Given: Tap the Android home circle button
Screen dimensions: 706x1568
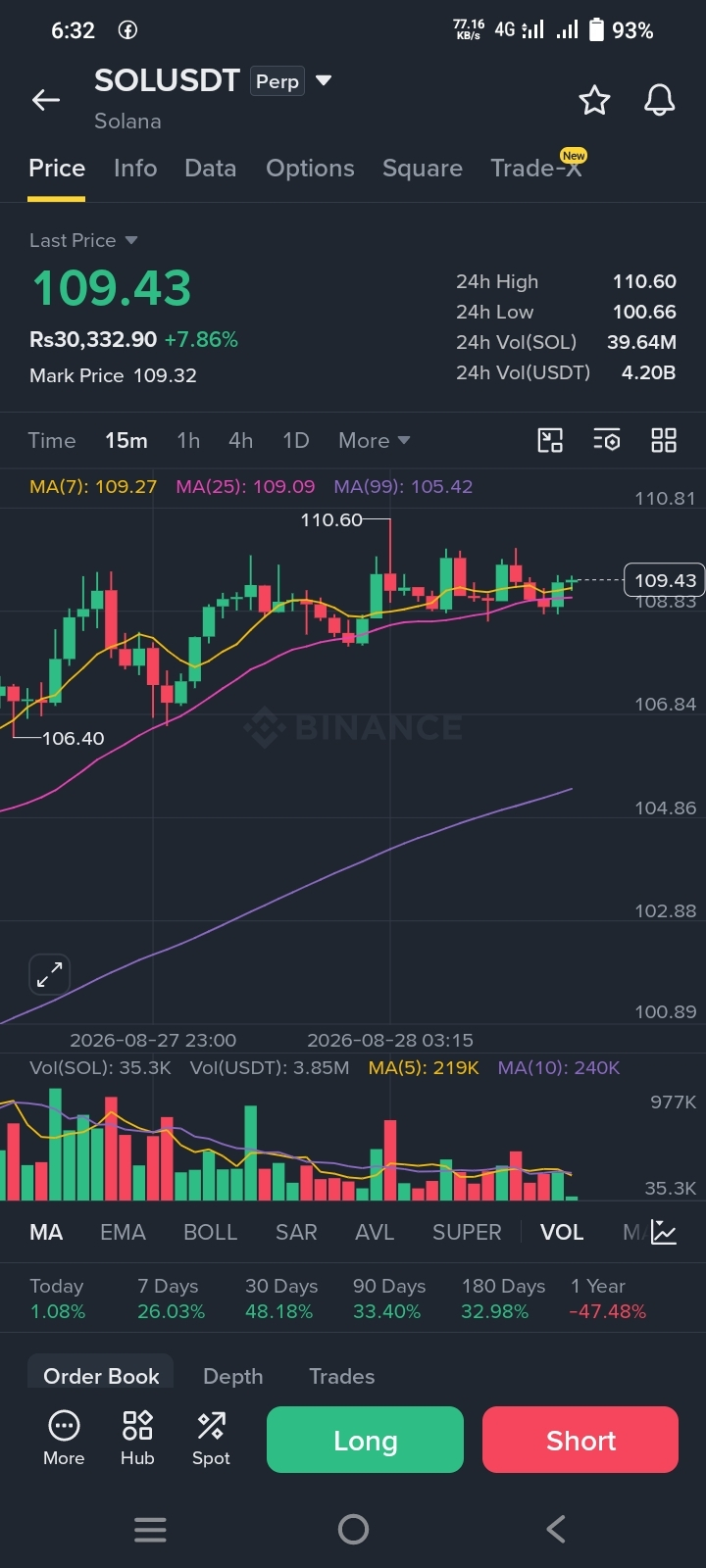Looking at the screenshot, I should (353, 1529).
